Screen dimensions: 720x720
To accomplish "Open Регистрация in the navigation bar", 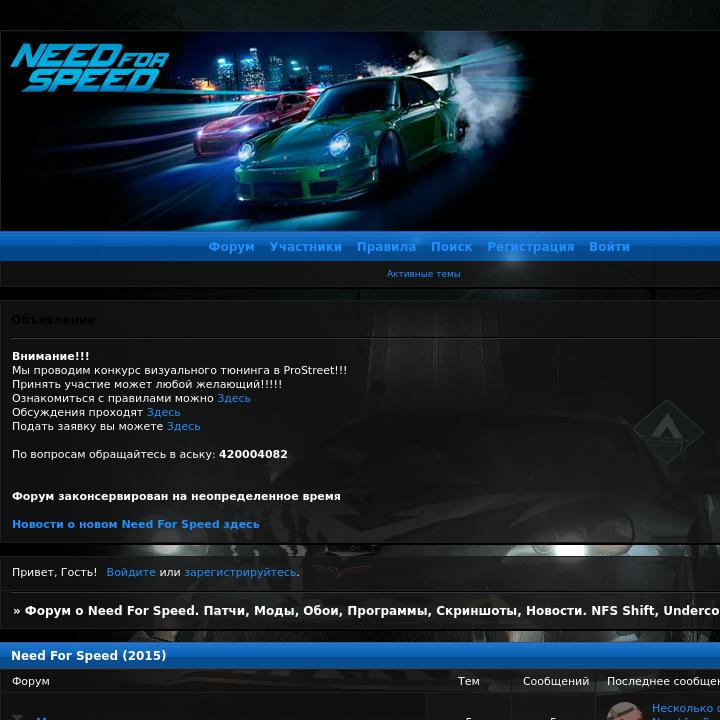I will 531,247.
